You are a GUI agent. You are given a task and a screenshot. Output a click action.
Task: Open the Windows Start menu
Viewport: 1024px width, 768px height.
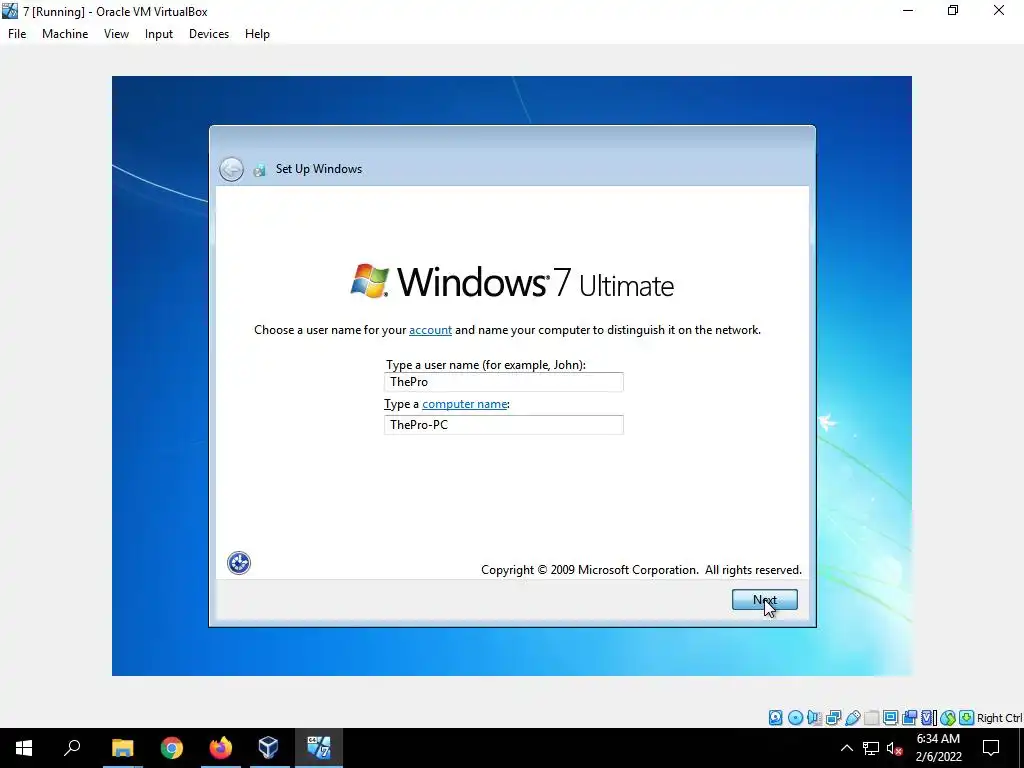click(24, 748)
